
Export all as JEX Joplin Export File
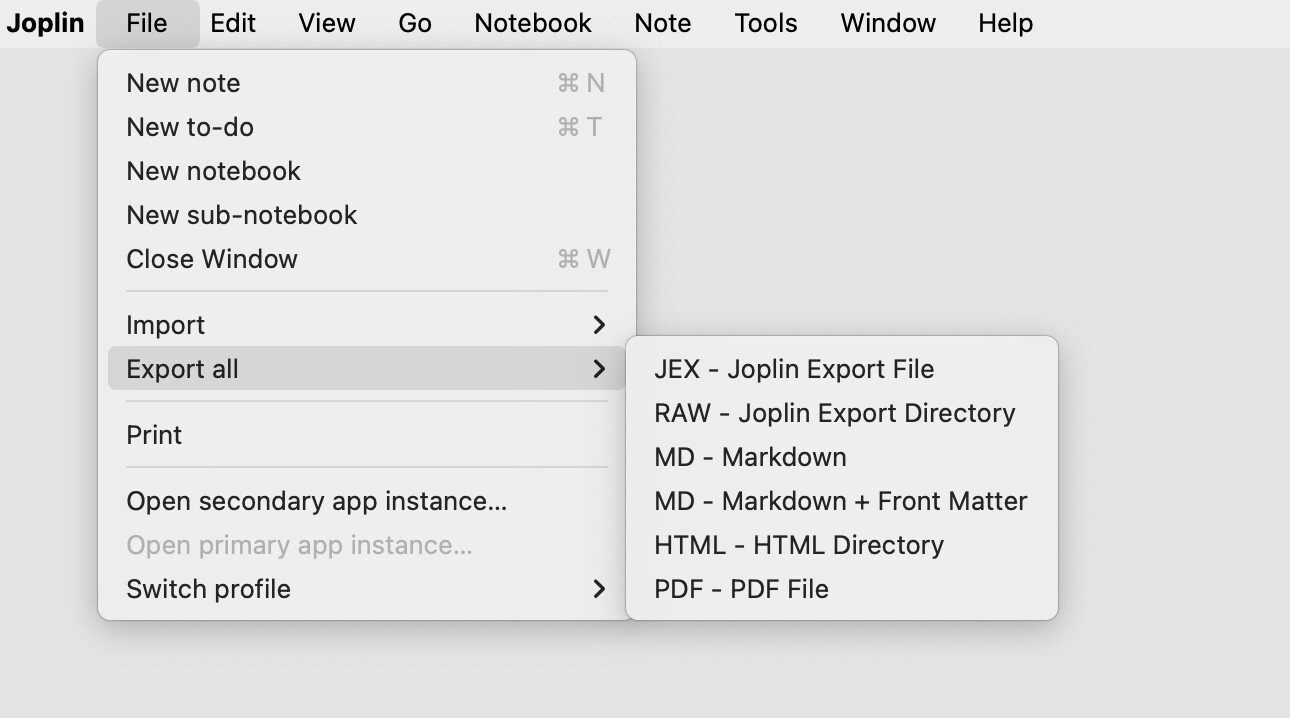[841, 369]
